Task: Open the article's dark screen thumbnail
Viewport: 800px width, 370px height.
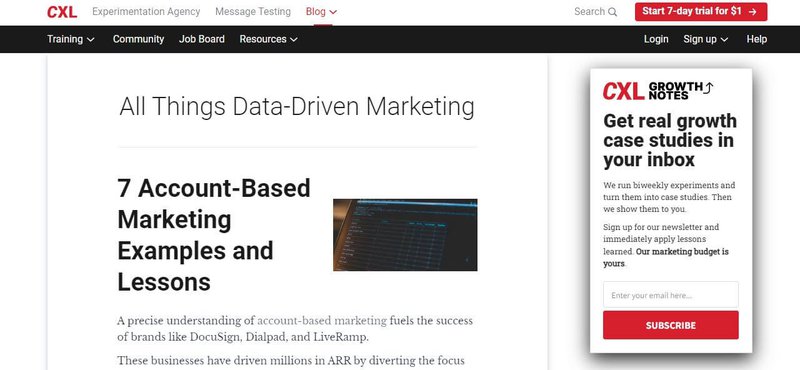Action: (405, 235)
